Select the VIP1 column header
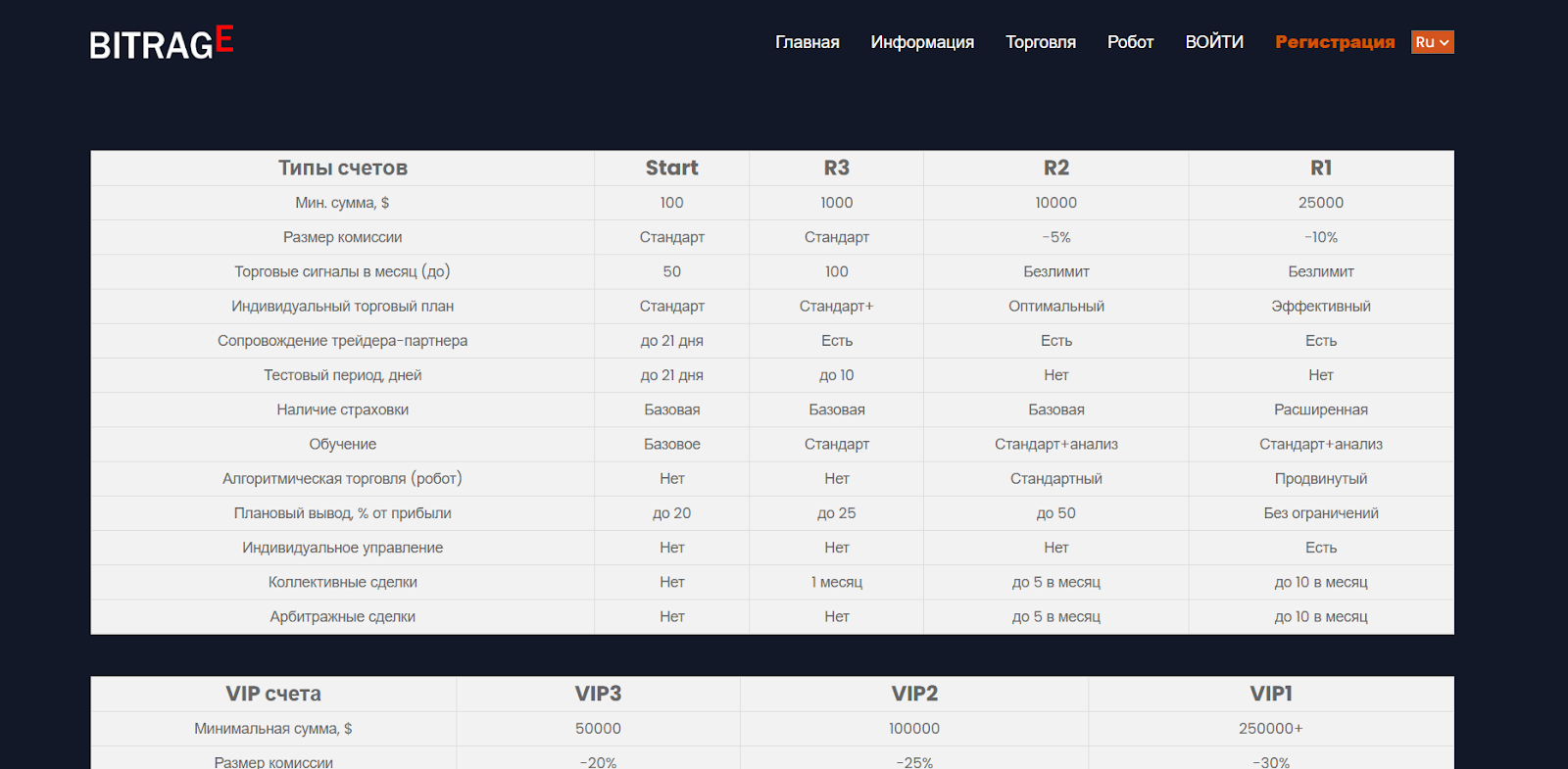This screenshot has height=769, width=1568. (1271, 694)
